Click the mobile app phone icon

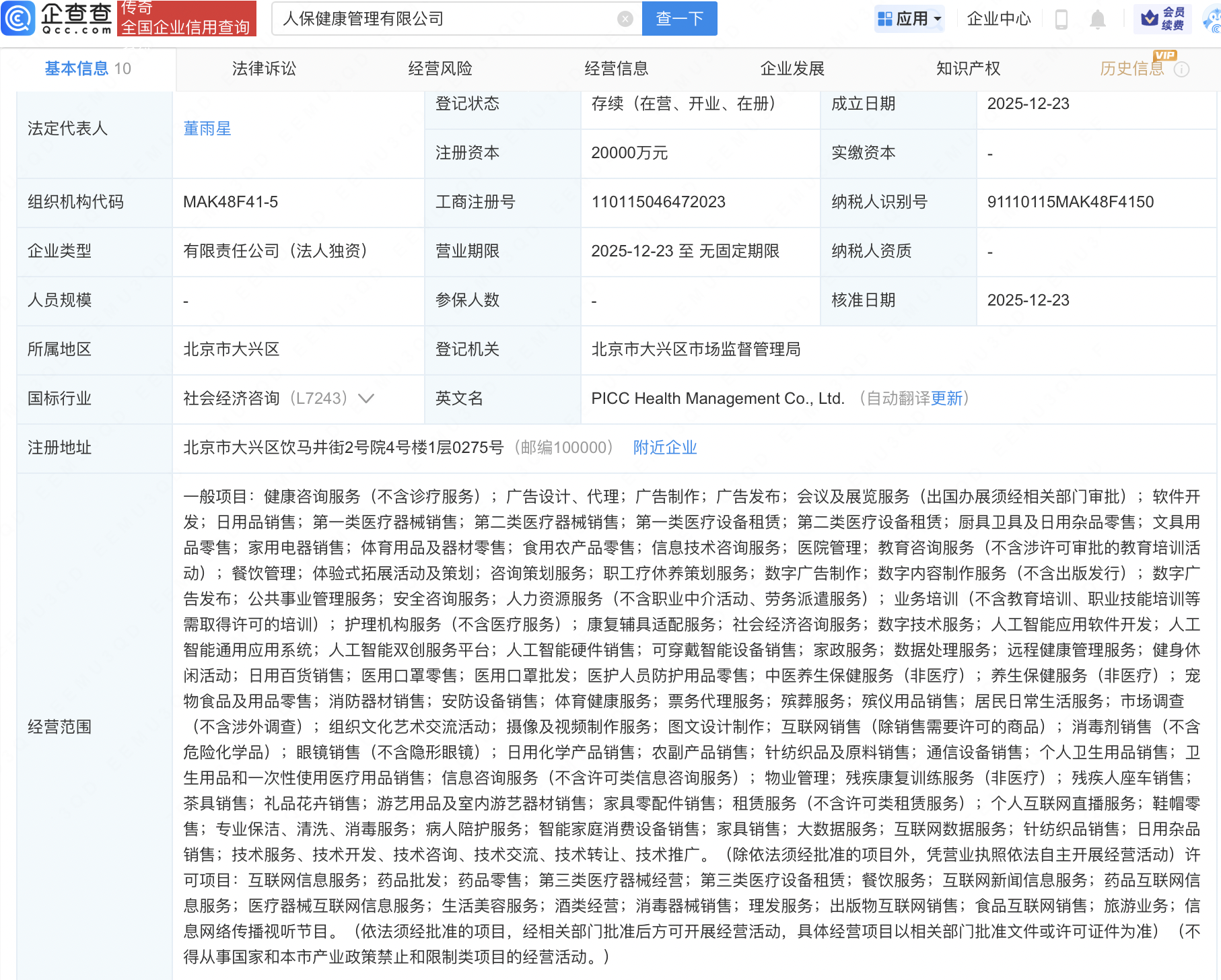[x=1062, y=18]
